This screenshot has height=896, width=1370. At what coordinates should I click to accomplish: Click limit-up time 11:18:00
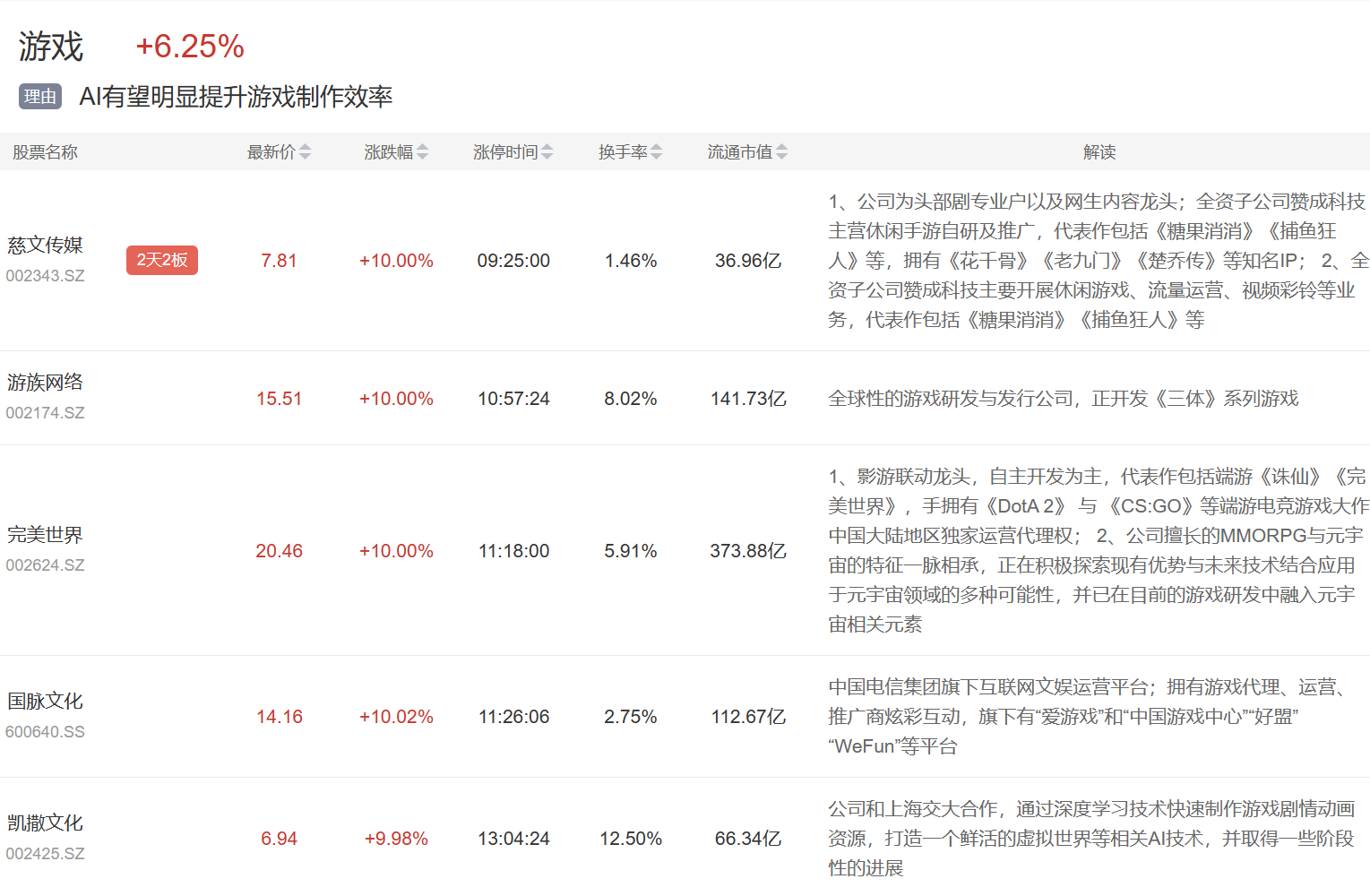[x=513, y=551]
